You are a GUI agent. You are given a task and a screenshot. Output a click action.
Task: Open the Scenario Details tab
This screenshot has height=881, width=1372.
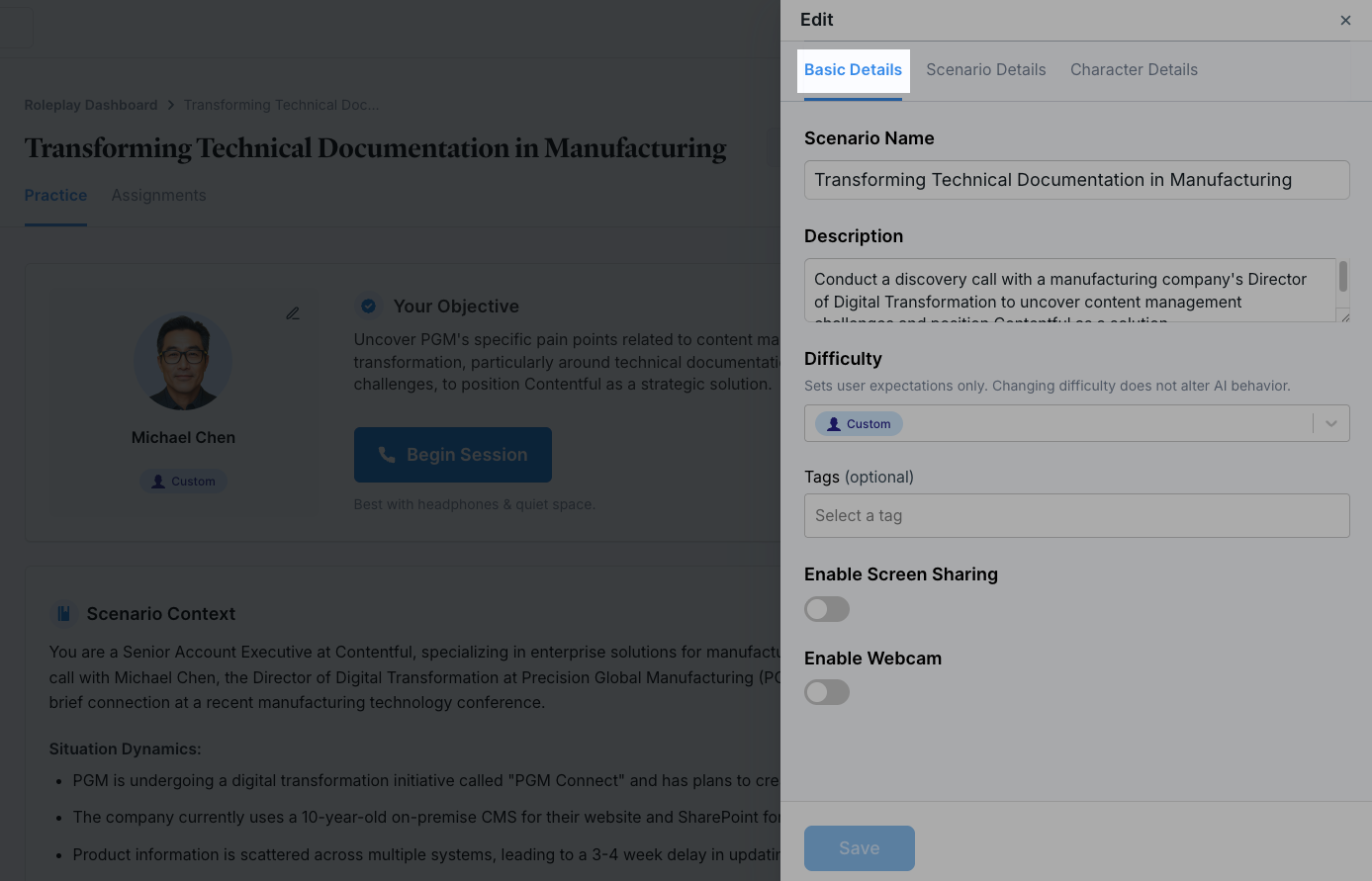point(986,70)
